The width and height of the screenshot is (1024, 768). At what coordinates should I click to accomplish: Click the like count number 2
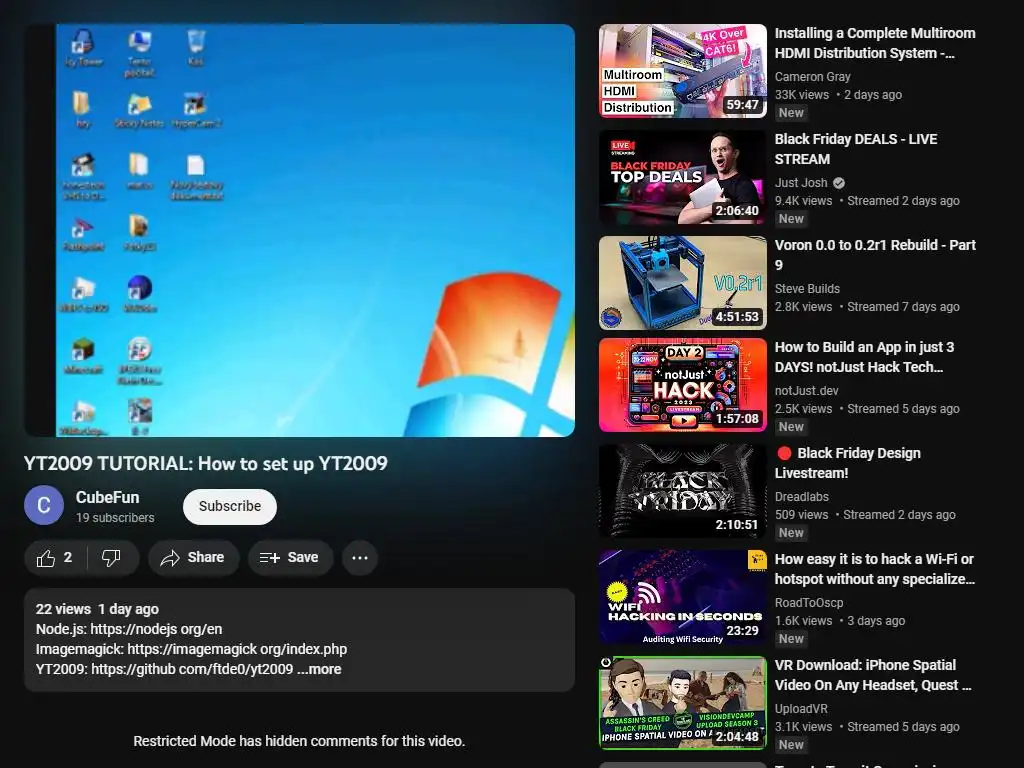[x=68, y=558]
